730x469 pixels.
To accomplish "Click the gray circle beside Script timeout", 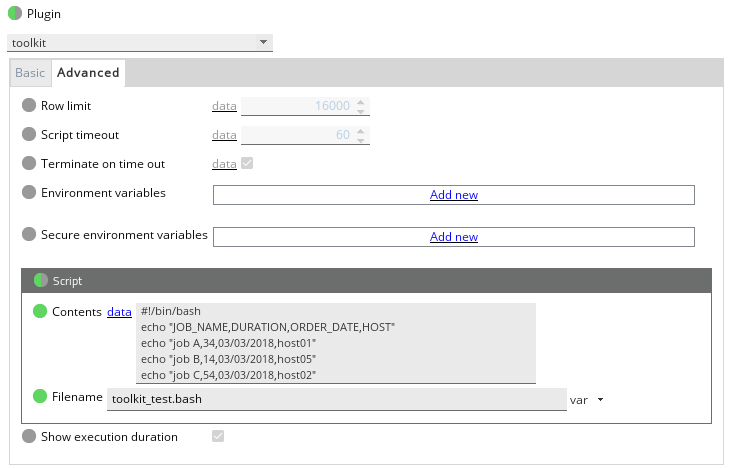I will click(x=29, y=134).
